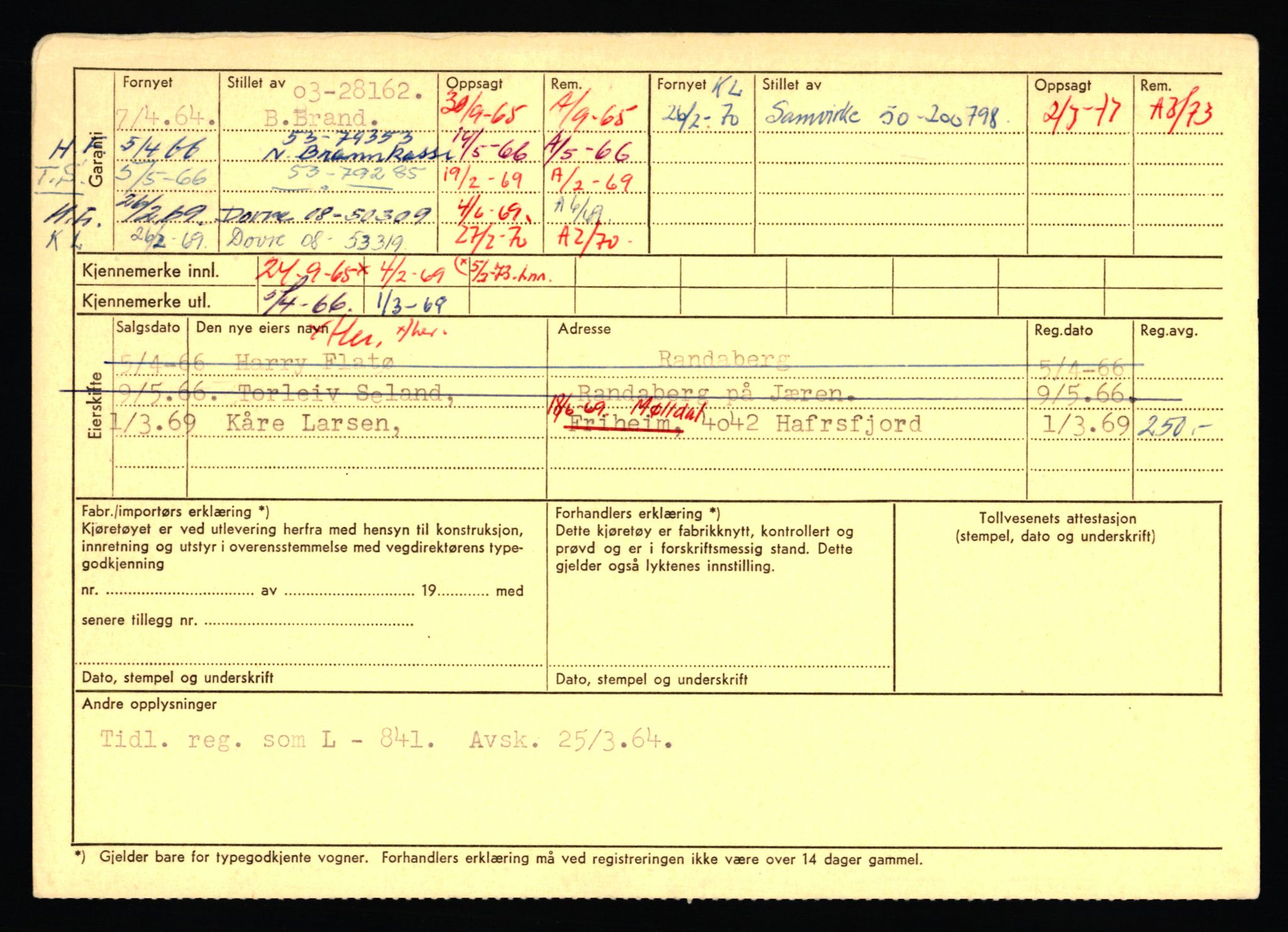Click the 'Andre opplysninger' label
This screenshot has width=1288, height=932.
(149, 704)
